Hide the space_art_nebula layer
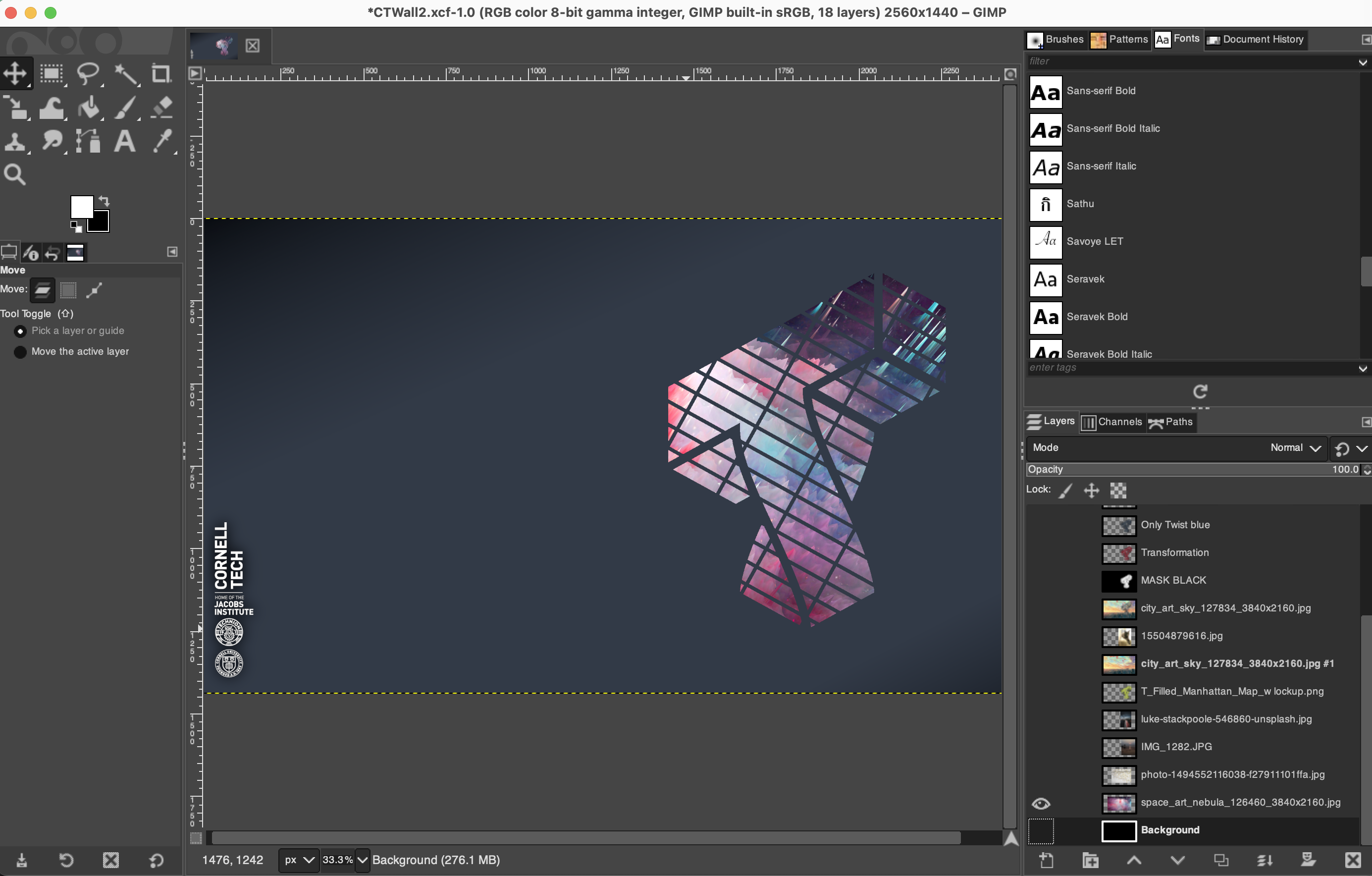Viewport: 1372px width, 876px height. (x=1041, y=803)
